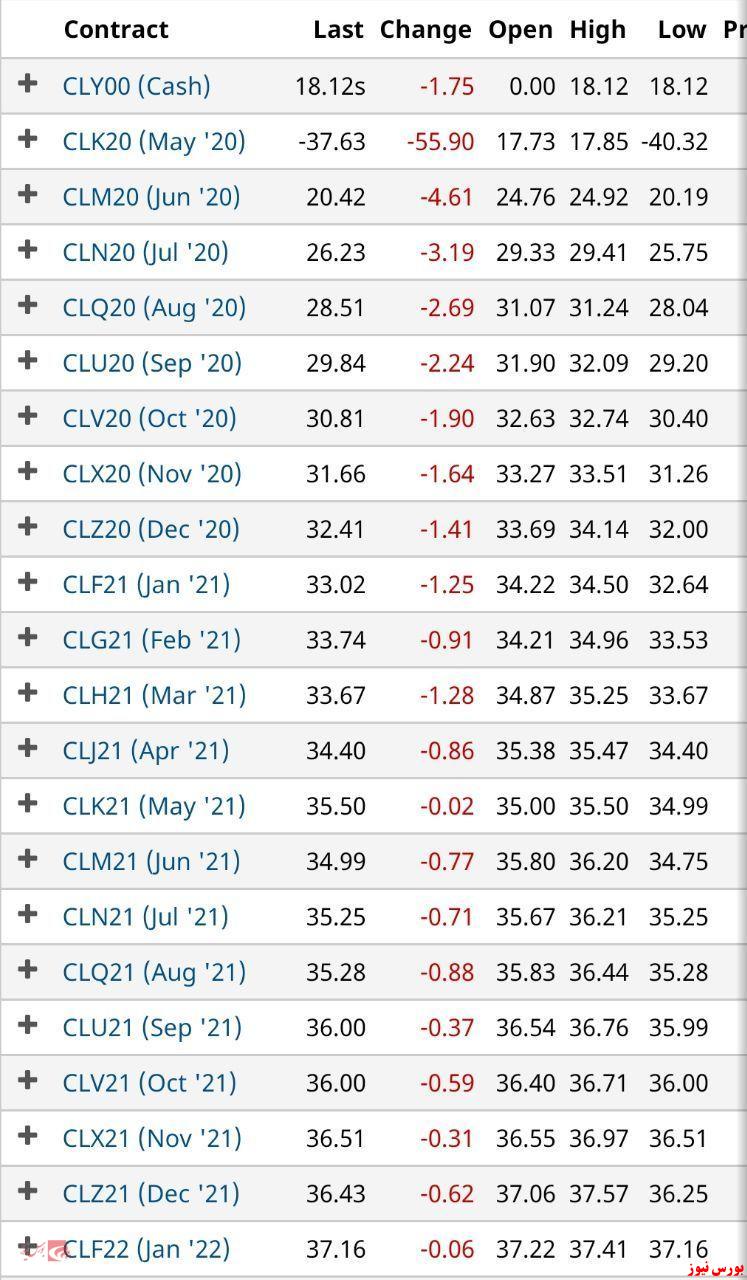This screenshot has width=747, height=1280.
Task: Expand the CLK20 (May '20) row plus icon
Action: pyautogui.click(x=28, y=139)
